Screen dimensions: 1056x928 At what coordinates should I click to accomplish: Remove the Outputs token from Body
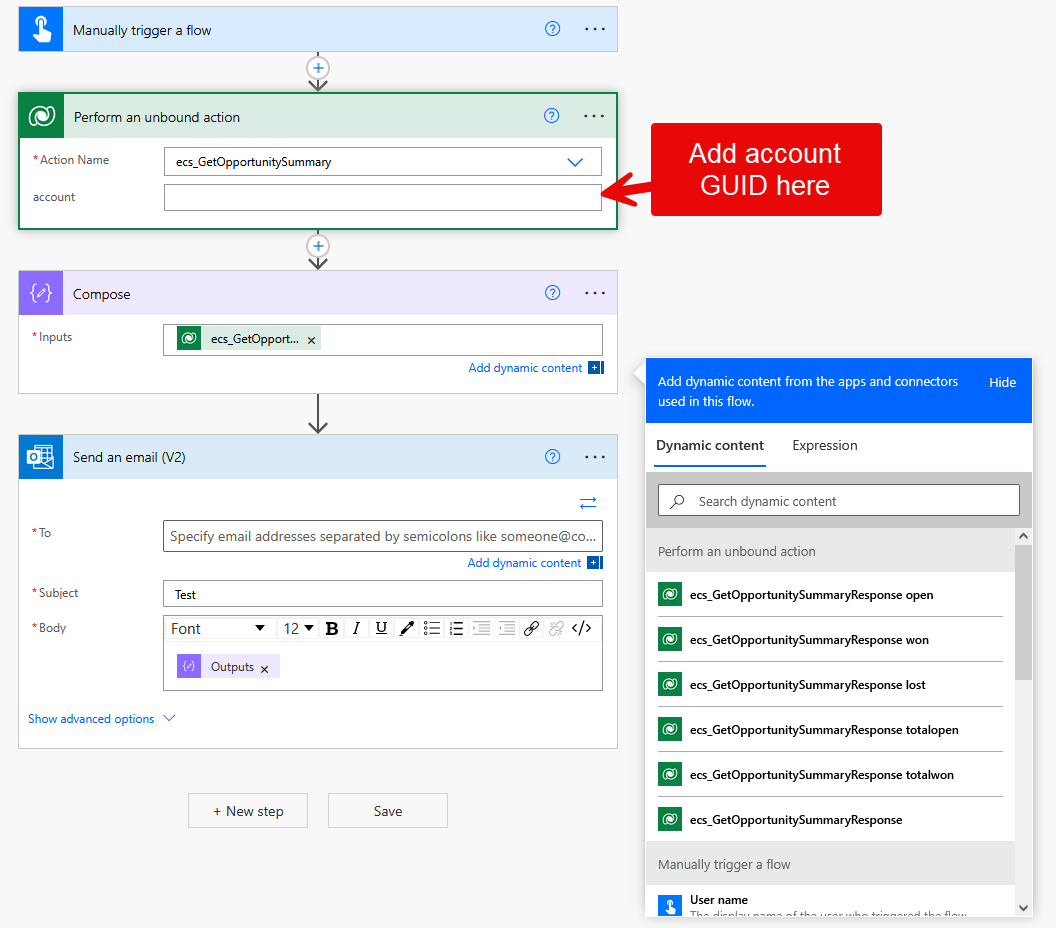click(x=265, y=668)
